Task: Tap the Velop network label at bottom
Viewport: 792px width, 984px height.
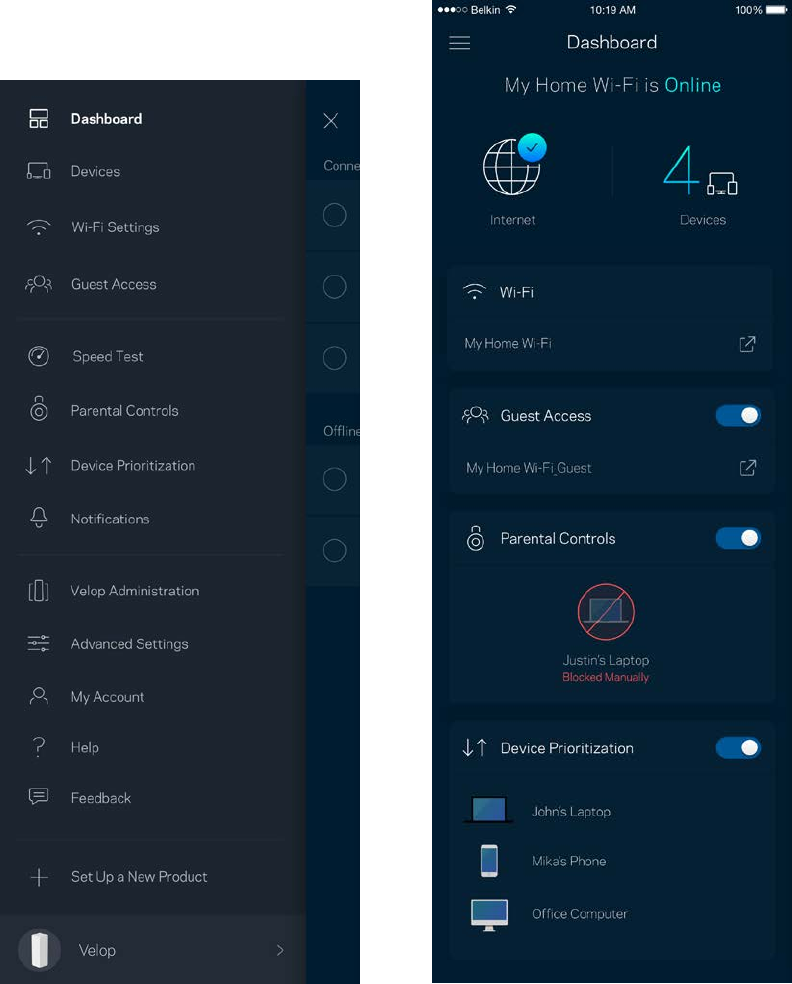Action: 97,950
